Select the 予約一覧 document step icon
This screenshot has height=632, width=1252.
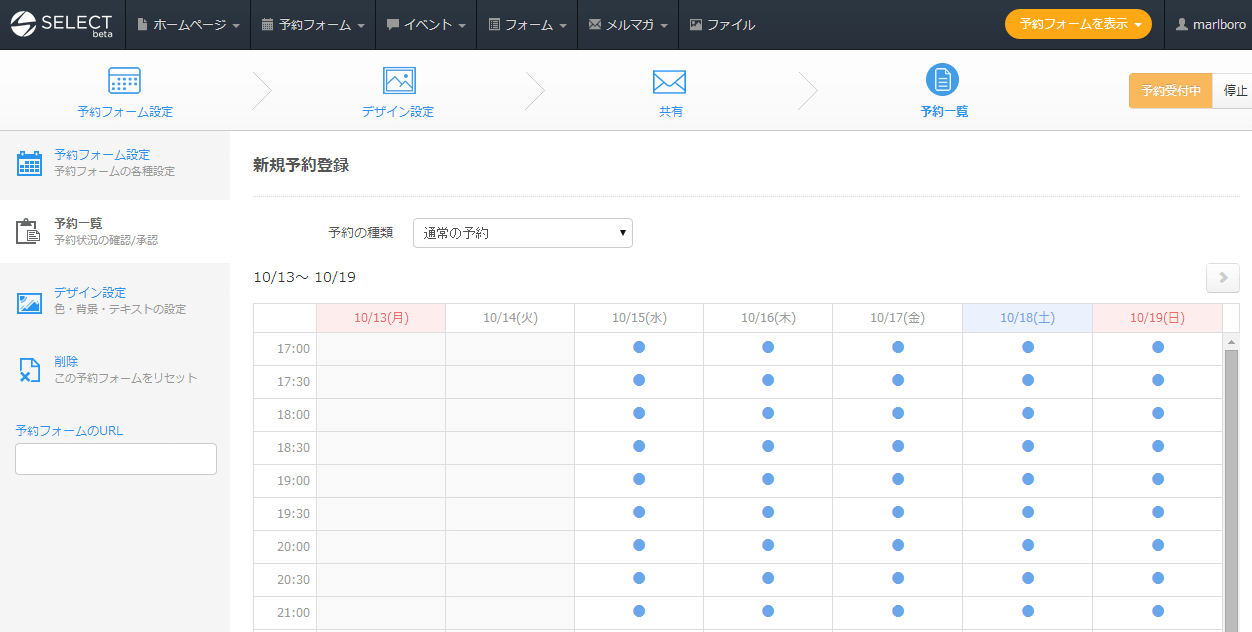(942, 78)
